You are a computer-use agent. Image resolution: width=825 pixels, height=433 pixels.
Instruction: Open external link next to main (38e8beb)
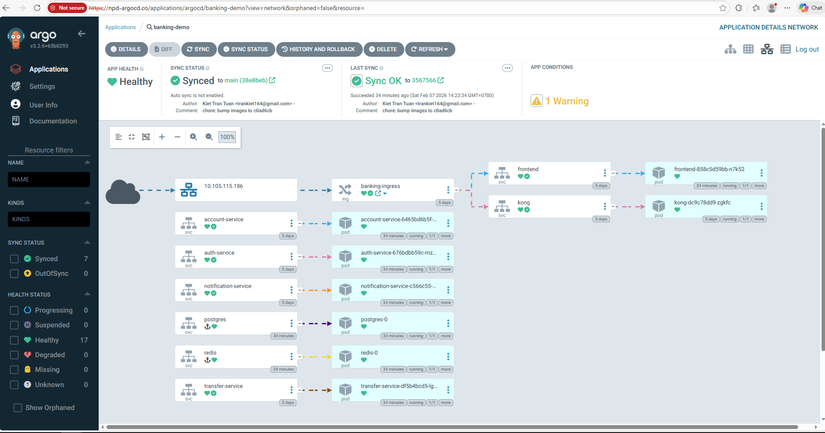click(x=272, y=80)
